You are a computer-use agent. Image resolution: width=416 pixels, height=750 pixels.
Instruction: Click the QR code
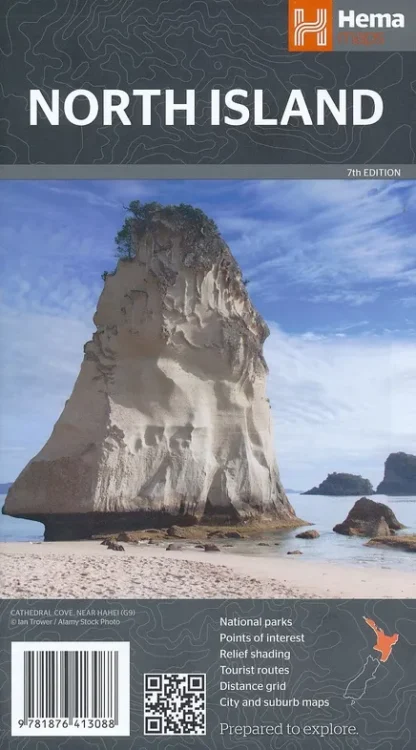[175, 704]
